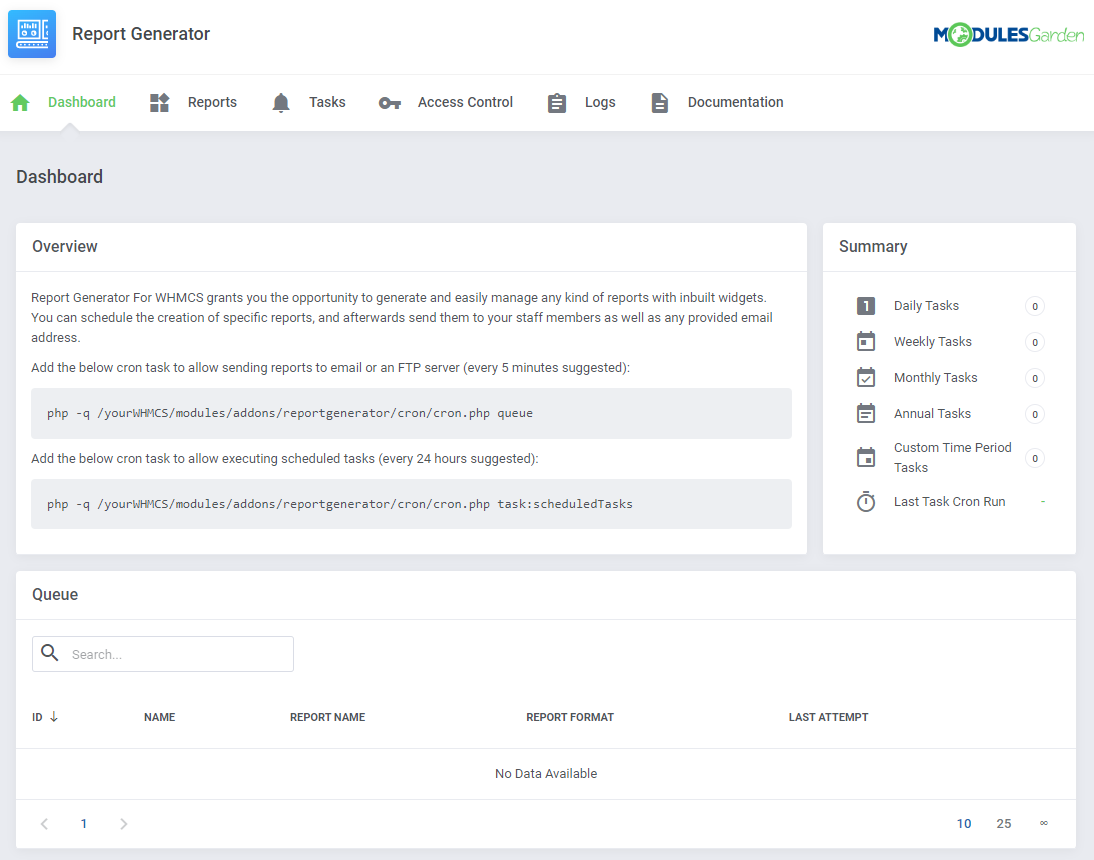The height and width of the screenshot is (860, 1094).
Task: Click the cron.php queue command box
Action: 411,413
